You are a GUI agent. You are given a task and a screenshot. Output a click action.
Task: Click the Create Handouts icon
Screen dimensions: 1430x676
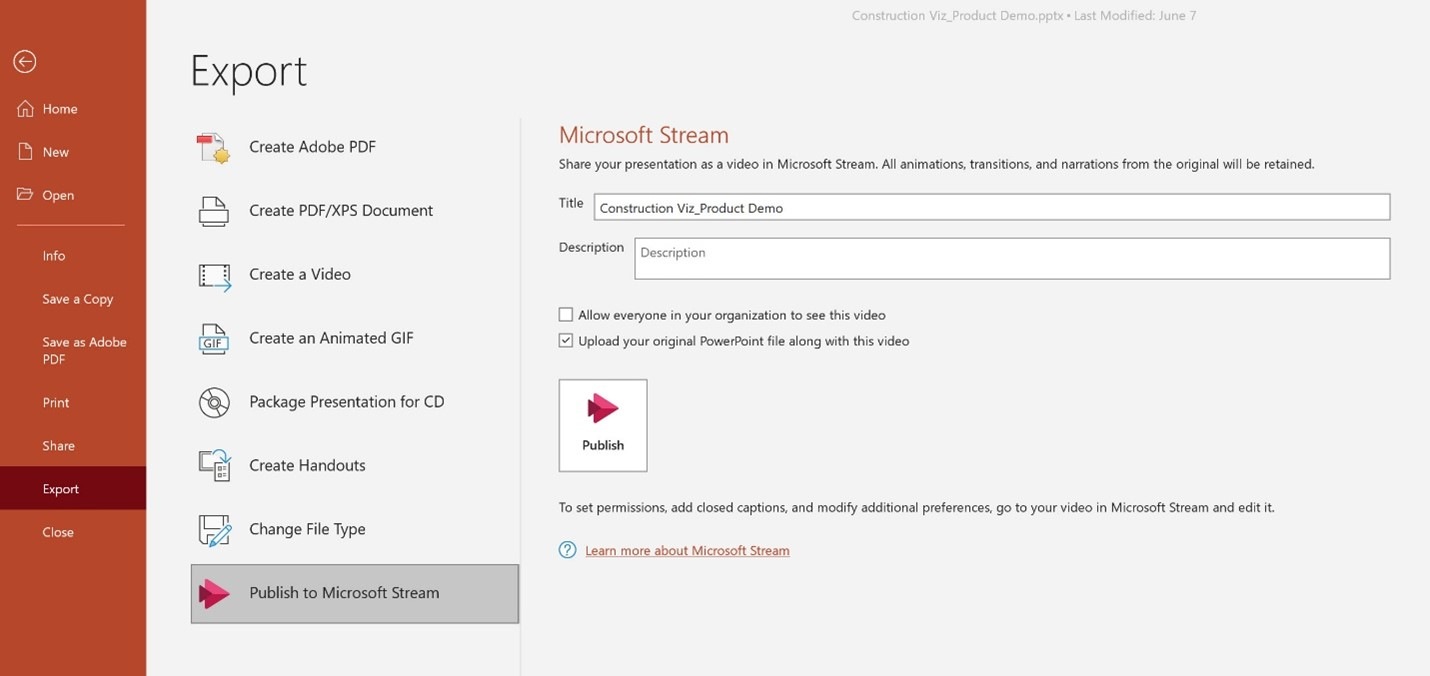click(214, 466)
